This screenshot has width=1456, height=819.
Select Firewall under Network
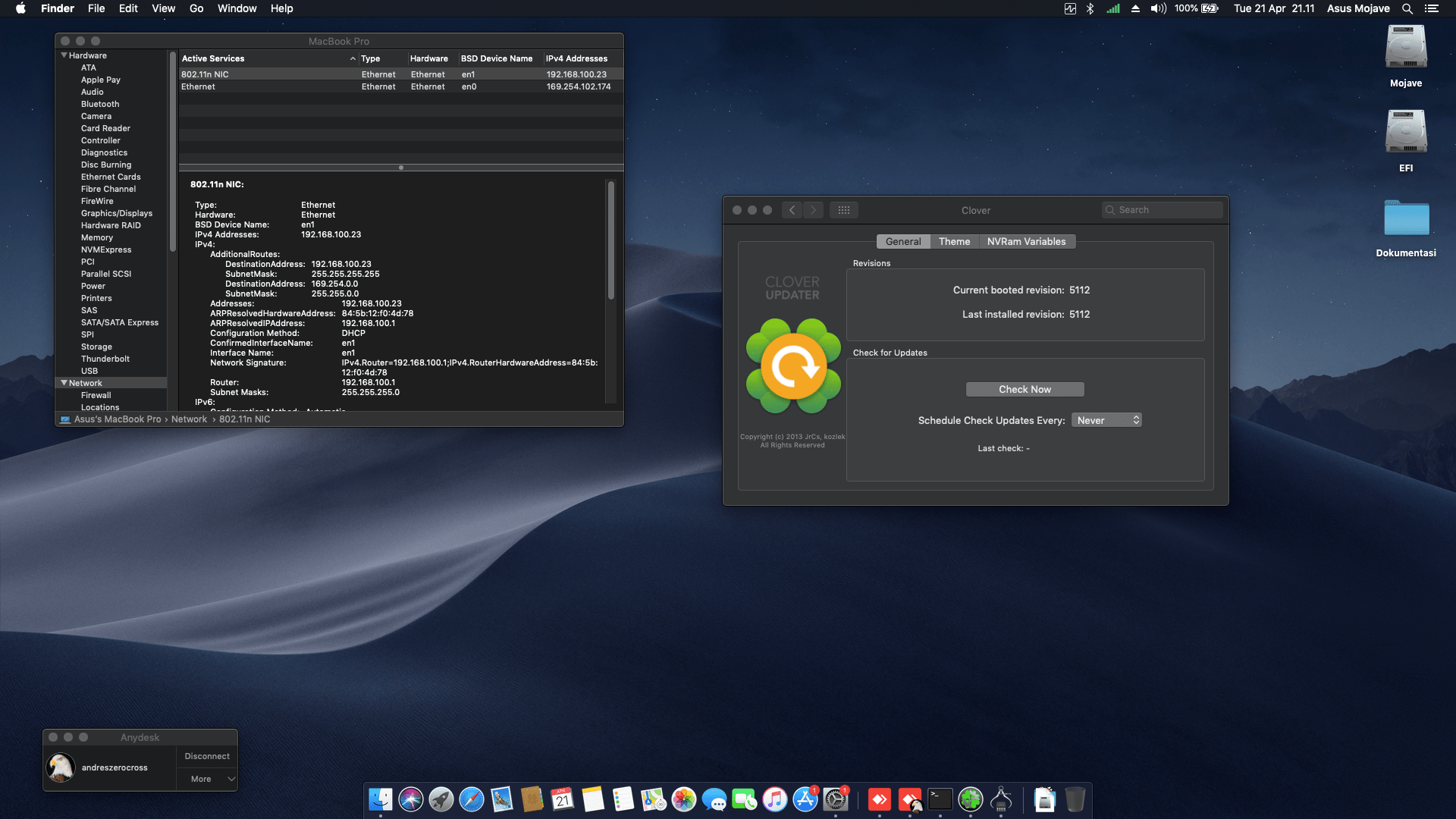(x=96, y=395)
